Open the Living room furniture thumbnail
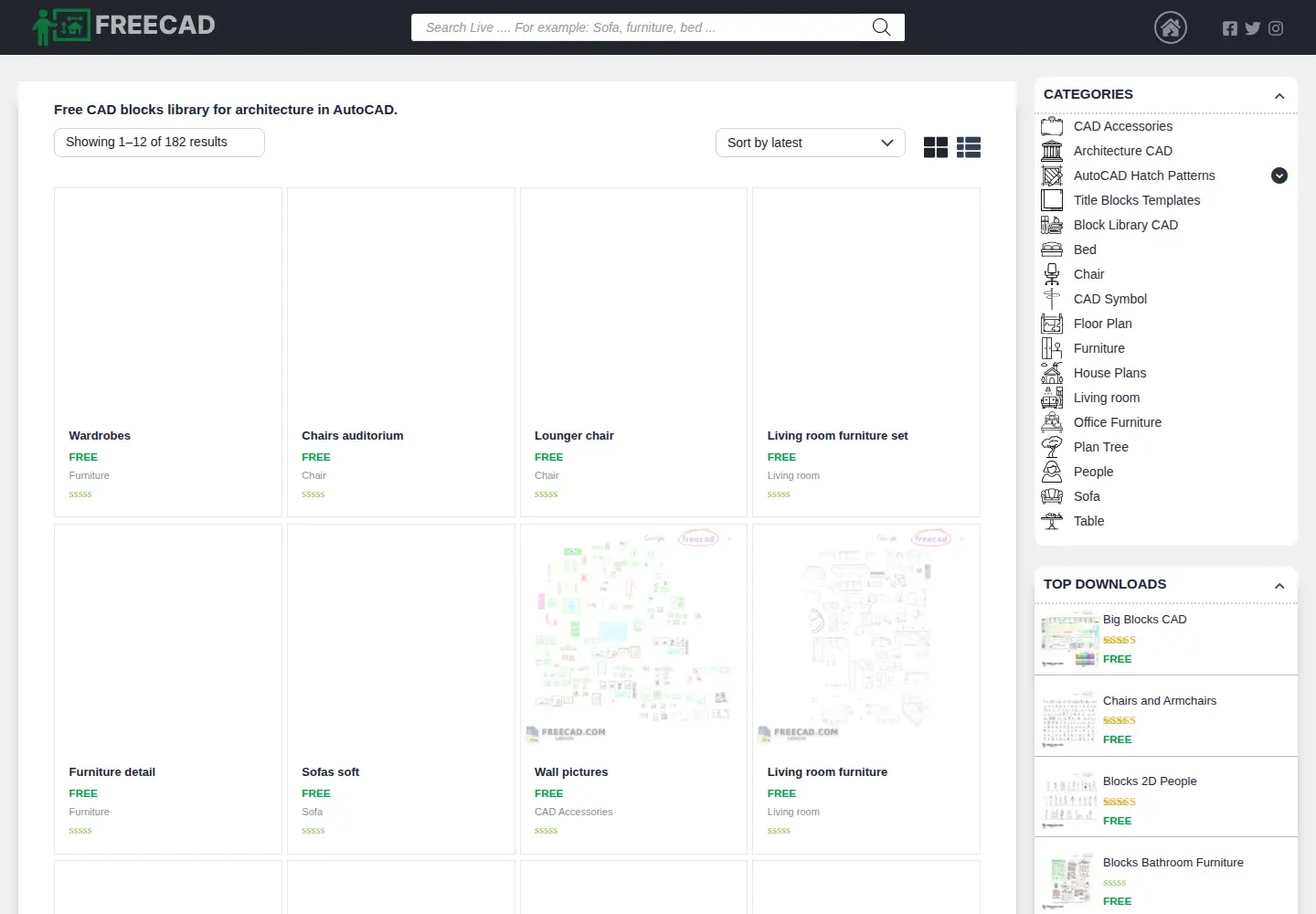This screenshot has height=914, width=1316. 866,638
